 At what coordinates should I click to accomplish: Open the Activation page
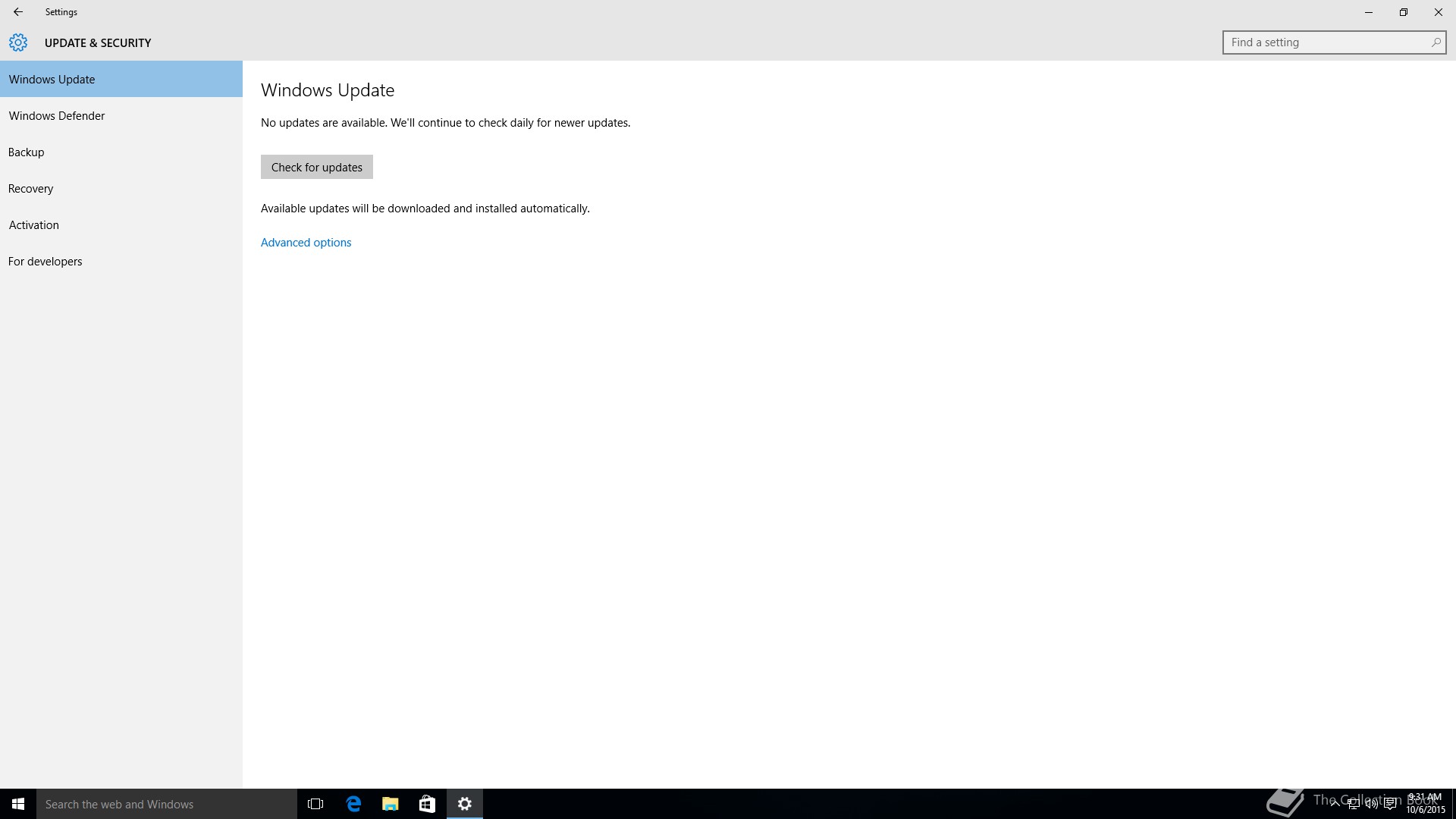point(121,224)
